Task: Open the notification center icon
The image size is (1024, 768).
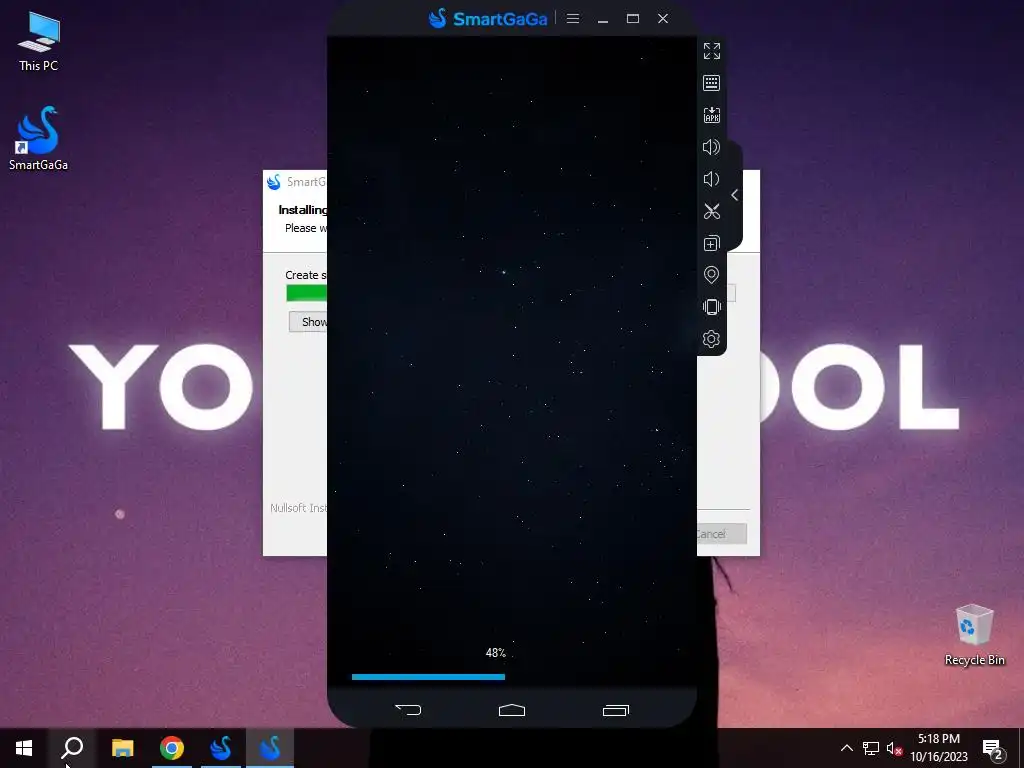Action: 993,748
